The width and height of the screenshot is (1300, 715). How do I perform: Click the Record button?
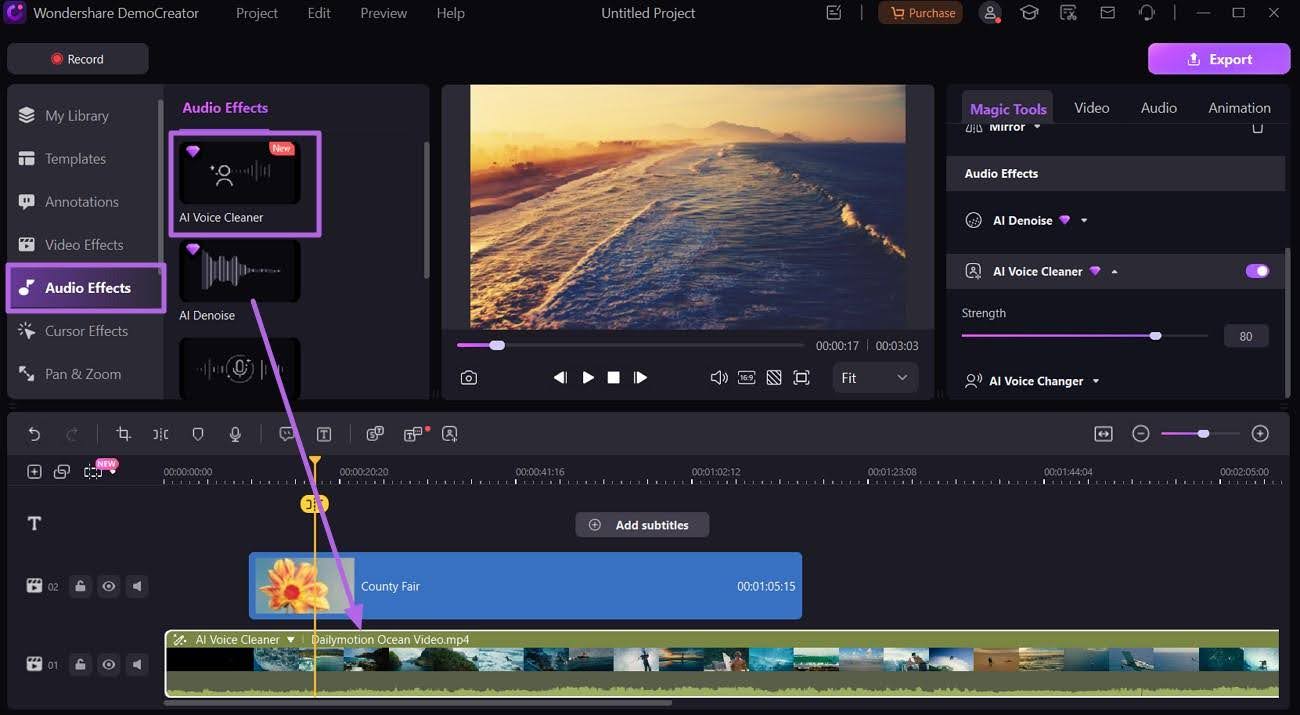pyautogui.click(x=78, y=59)
